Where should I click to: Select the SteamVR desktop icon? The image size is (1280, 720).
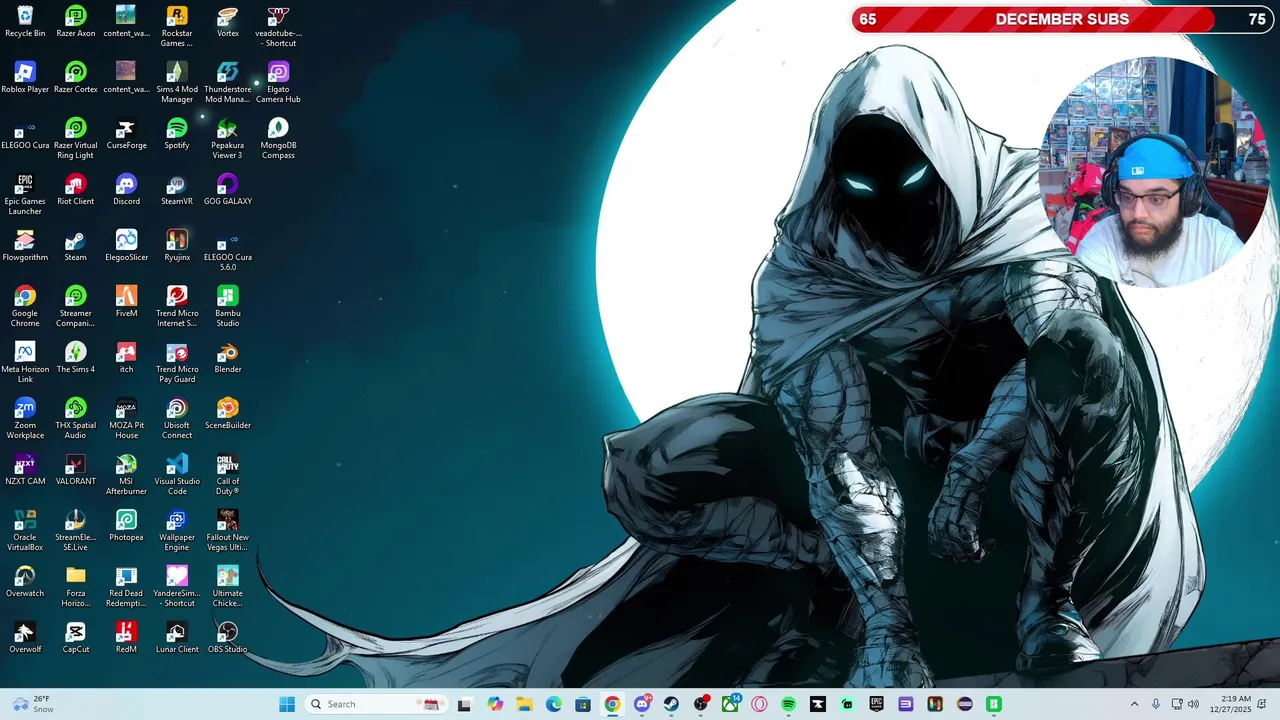pyautogui.click(x=177, y=190)
